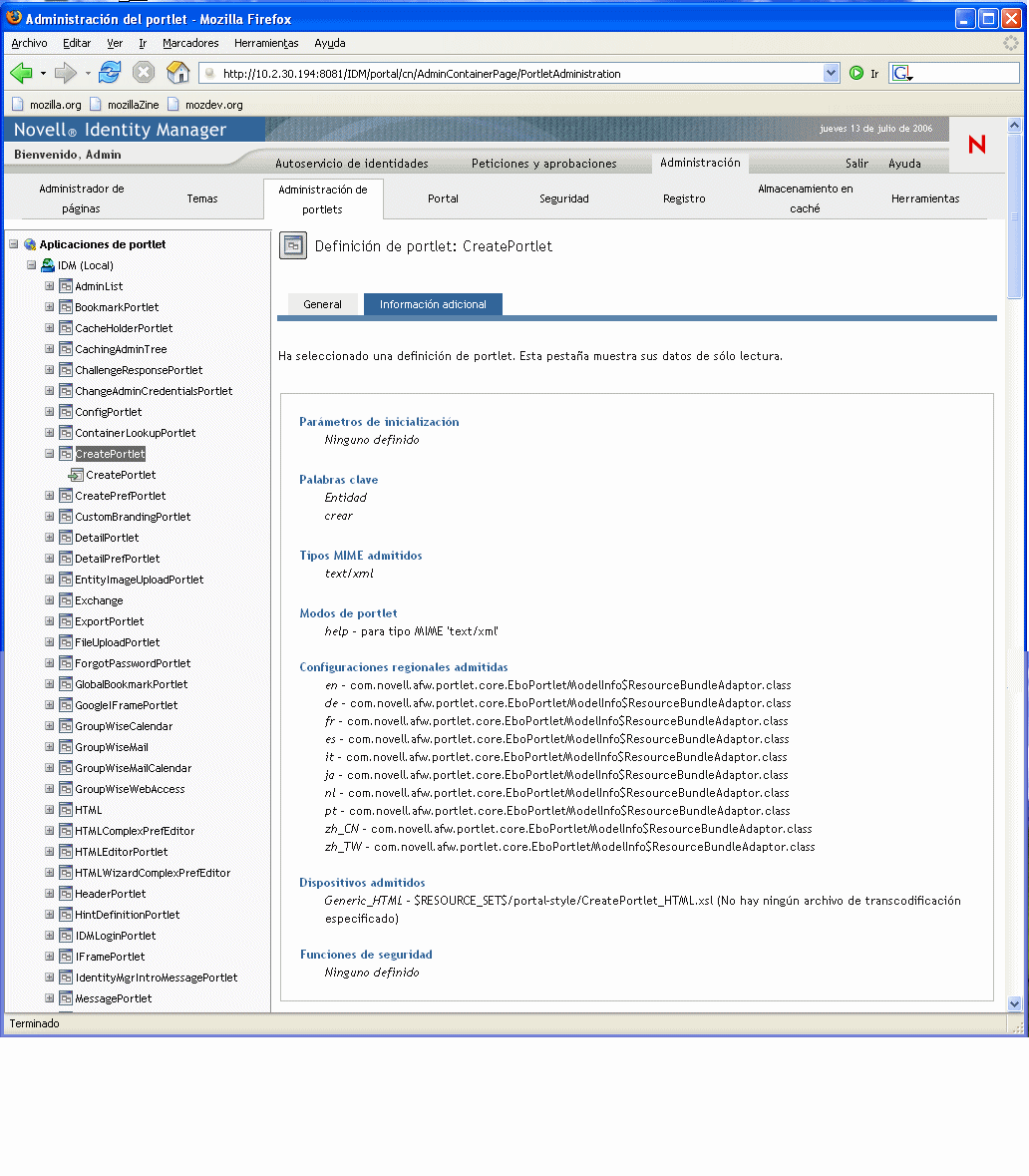Image resolution: width=1029 pixels, height=1176 pixels.
Task: Click the DetailPortlet icon in tree
Action: (x=66, y=538)
